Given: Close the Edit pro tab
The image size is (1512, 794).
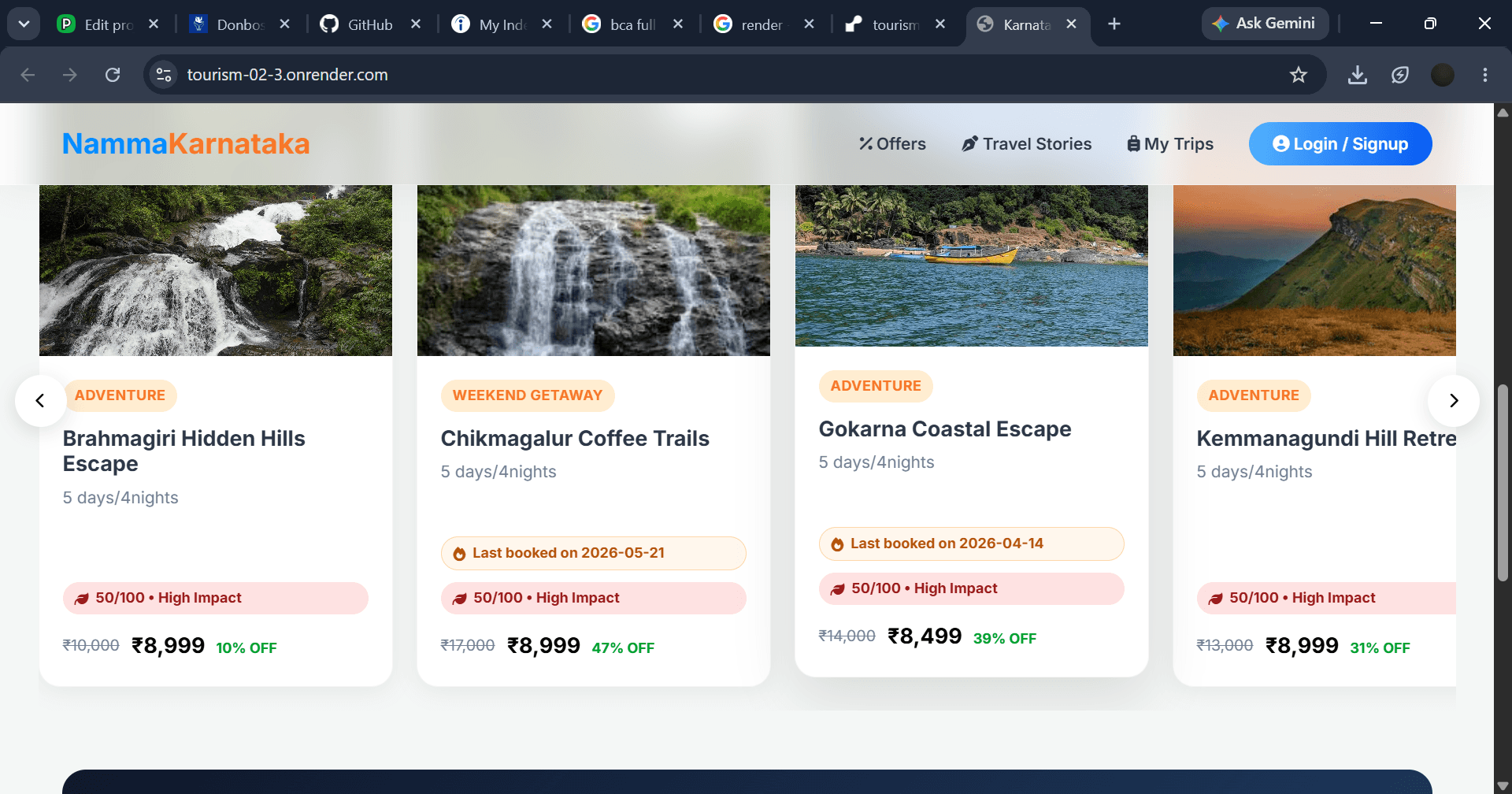Looking at the screenshot, I should click(x=154, y=24).
